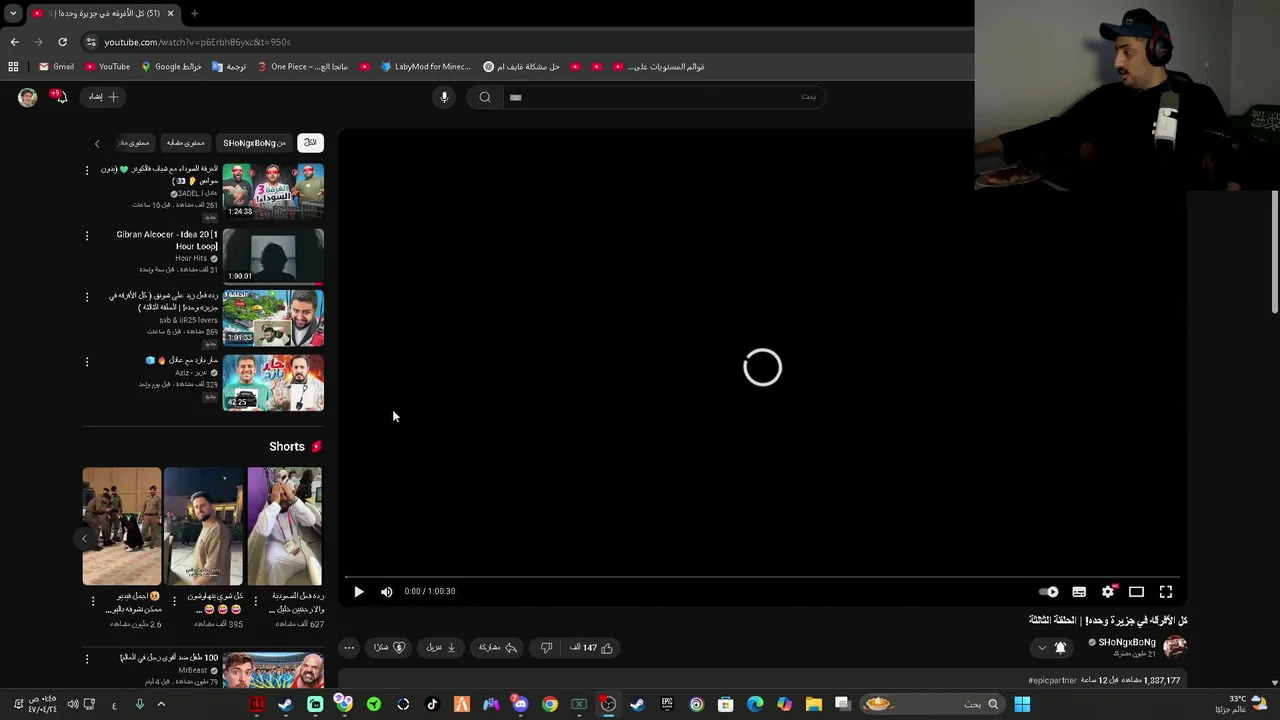Image resolution: width=1280 pixels, height=720 pixels.
Task: Open the subscription notification bell dropdown
Action: click(x=1052, y=648)
